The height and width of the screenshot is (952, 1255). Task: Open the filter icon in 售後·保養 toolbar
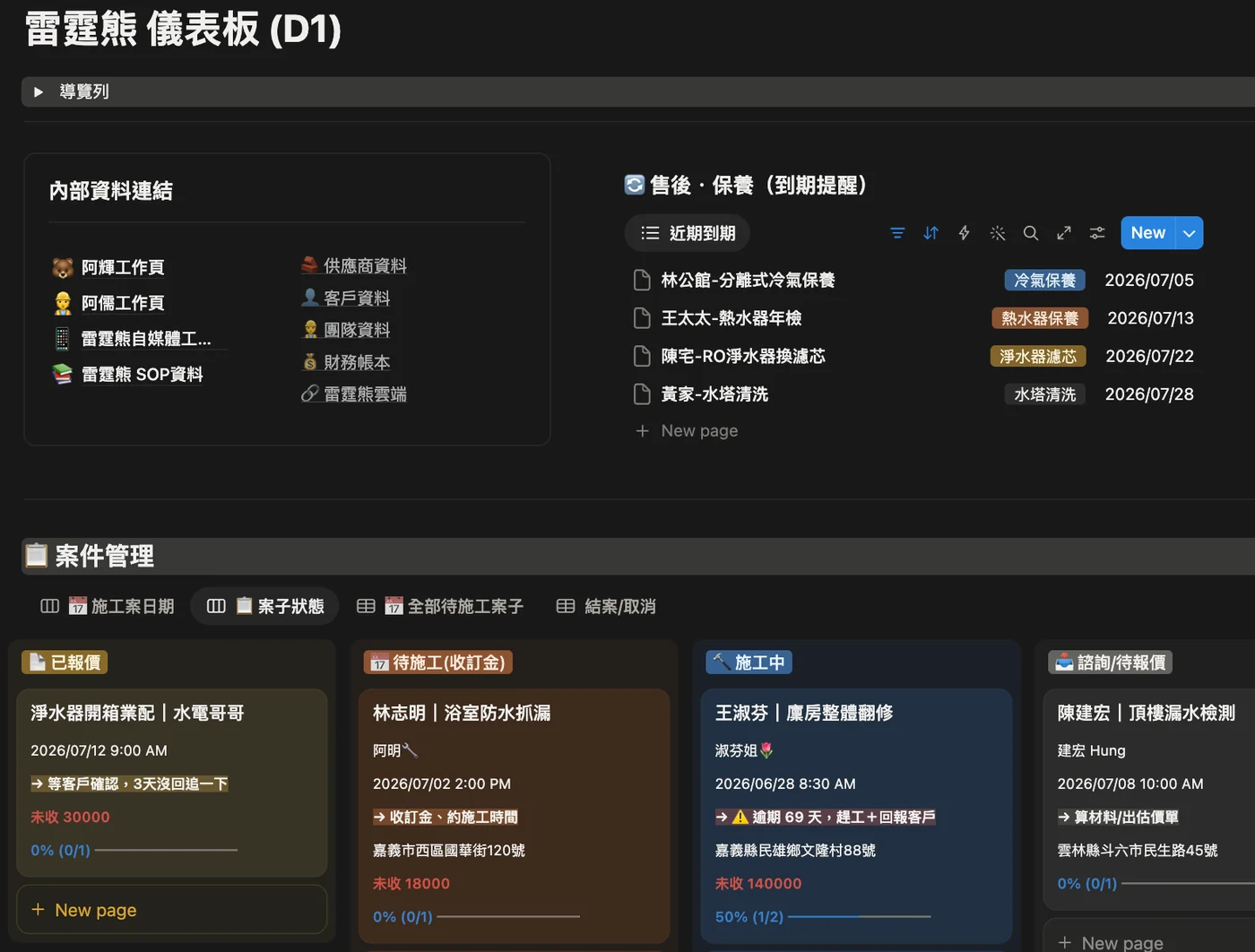click(897, 233)
